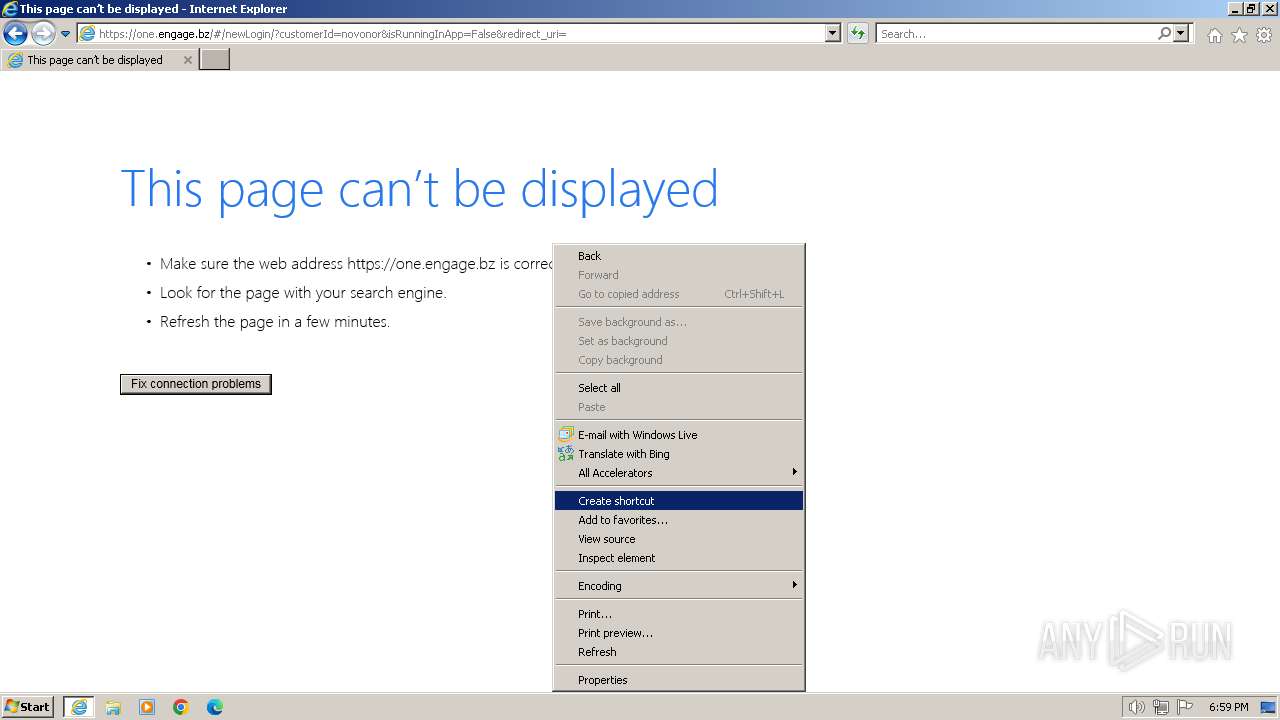Choose Refresh in context menu
Image resolution: width=1280 pixels, height=720 pixels.
[x=679, y=652]
